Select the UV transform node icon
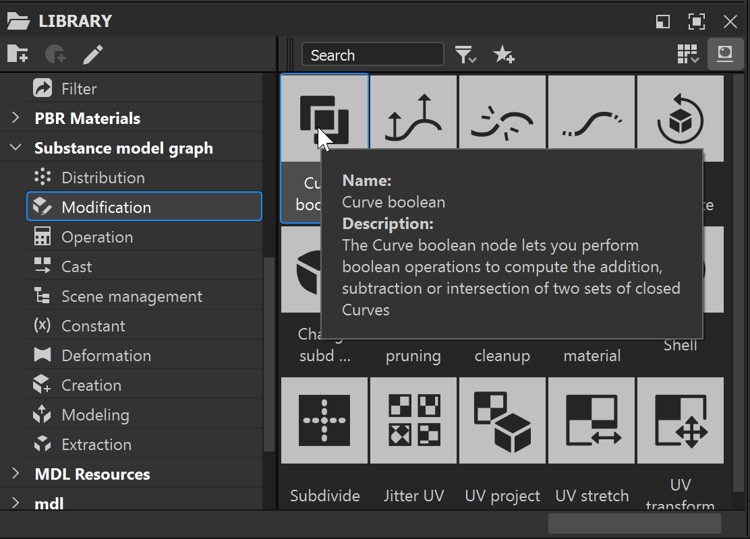750x539 pixels. tap(680, 420)
